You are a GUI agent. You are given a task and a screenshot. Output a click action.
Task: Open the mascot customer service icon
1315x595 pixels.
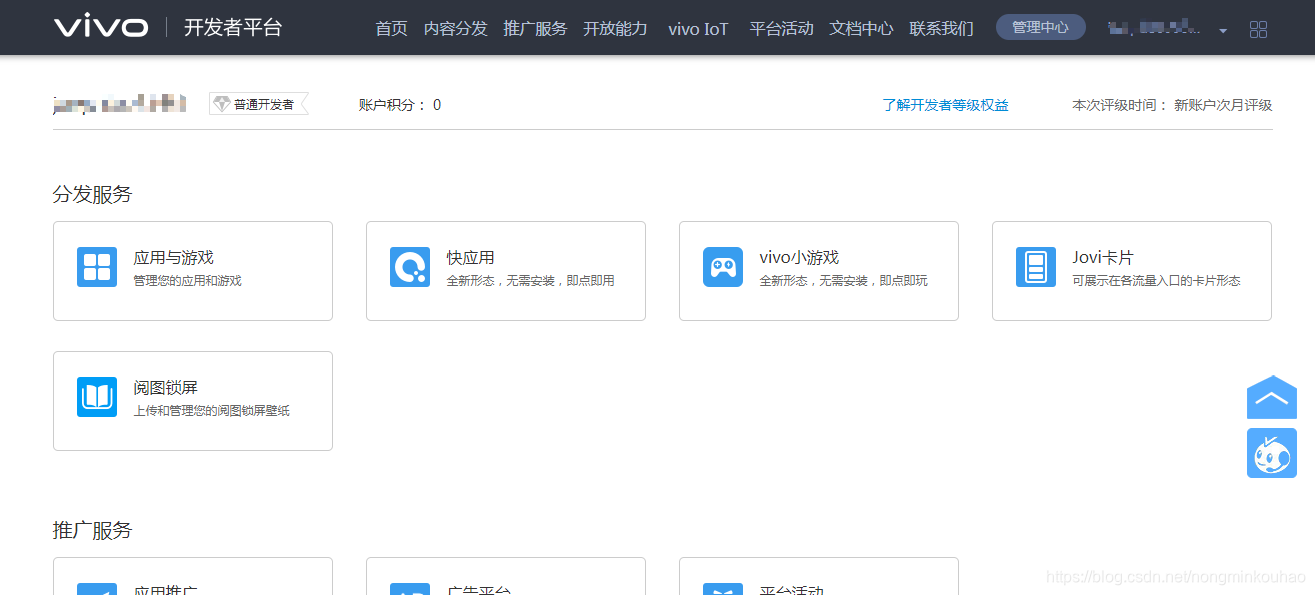click(x=1272, y=453)
